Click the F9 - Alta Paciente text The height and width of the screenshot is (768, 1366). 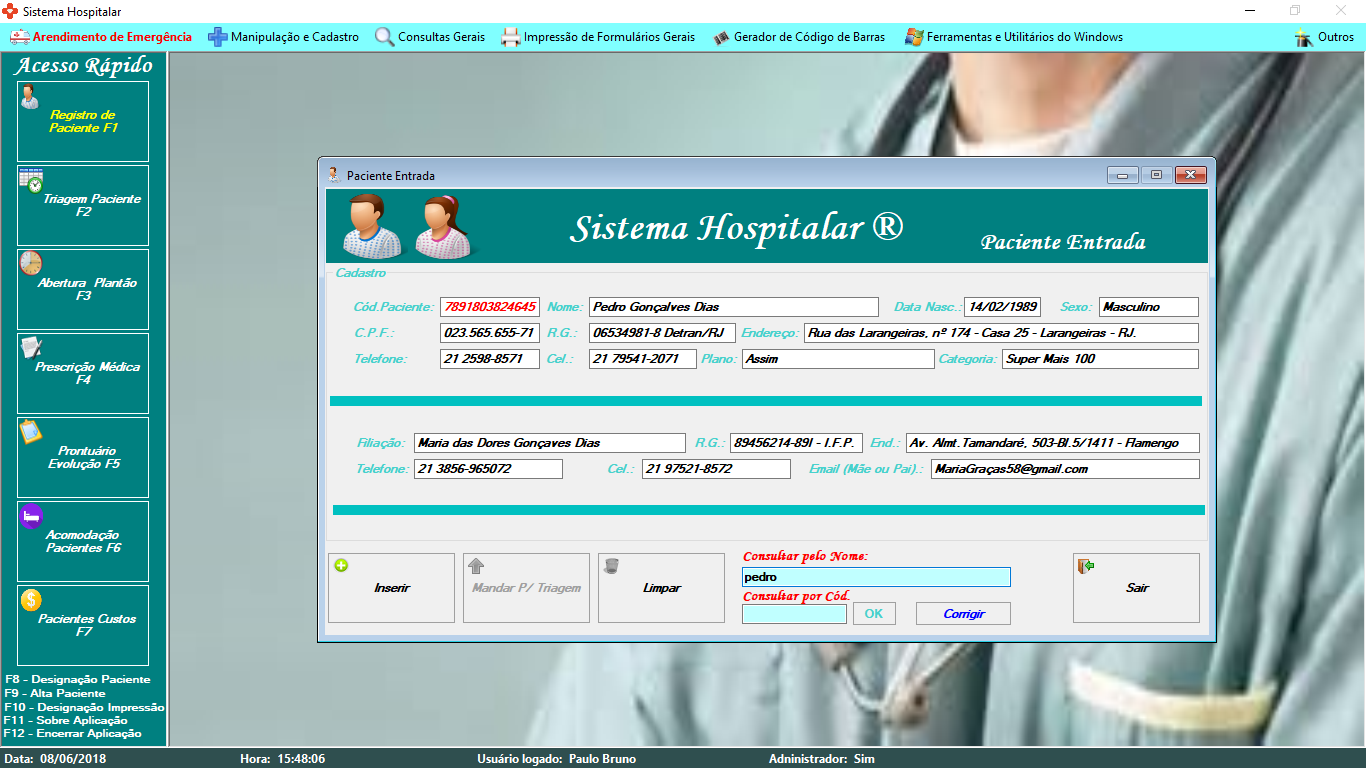click(x=55, y=693)
